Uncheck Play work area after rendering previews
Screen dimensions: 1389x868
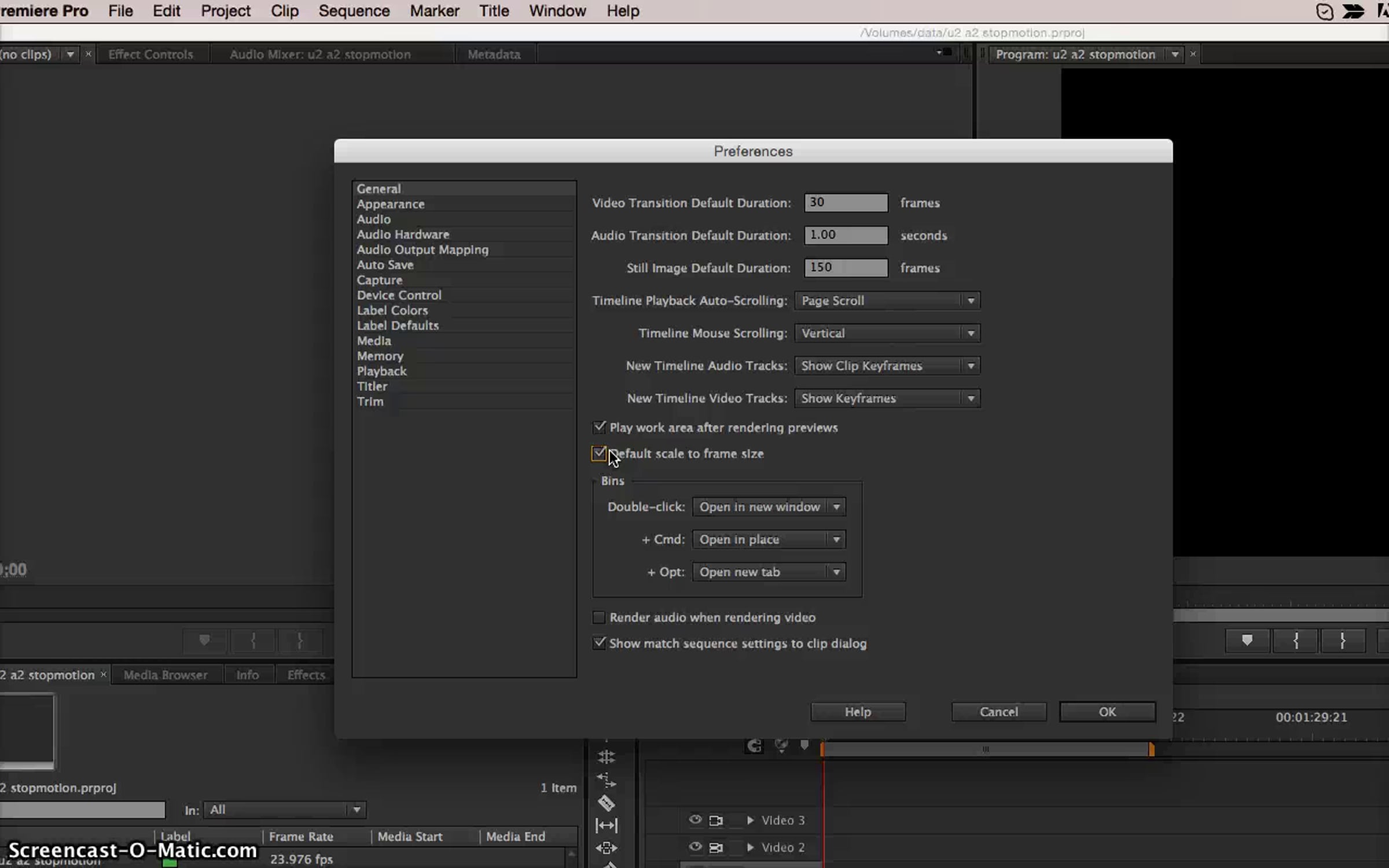click(599, 428)
